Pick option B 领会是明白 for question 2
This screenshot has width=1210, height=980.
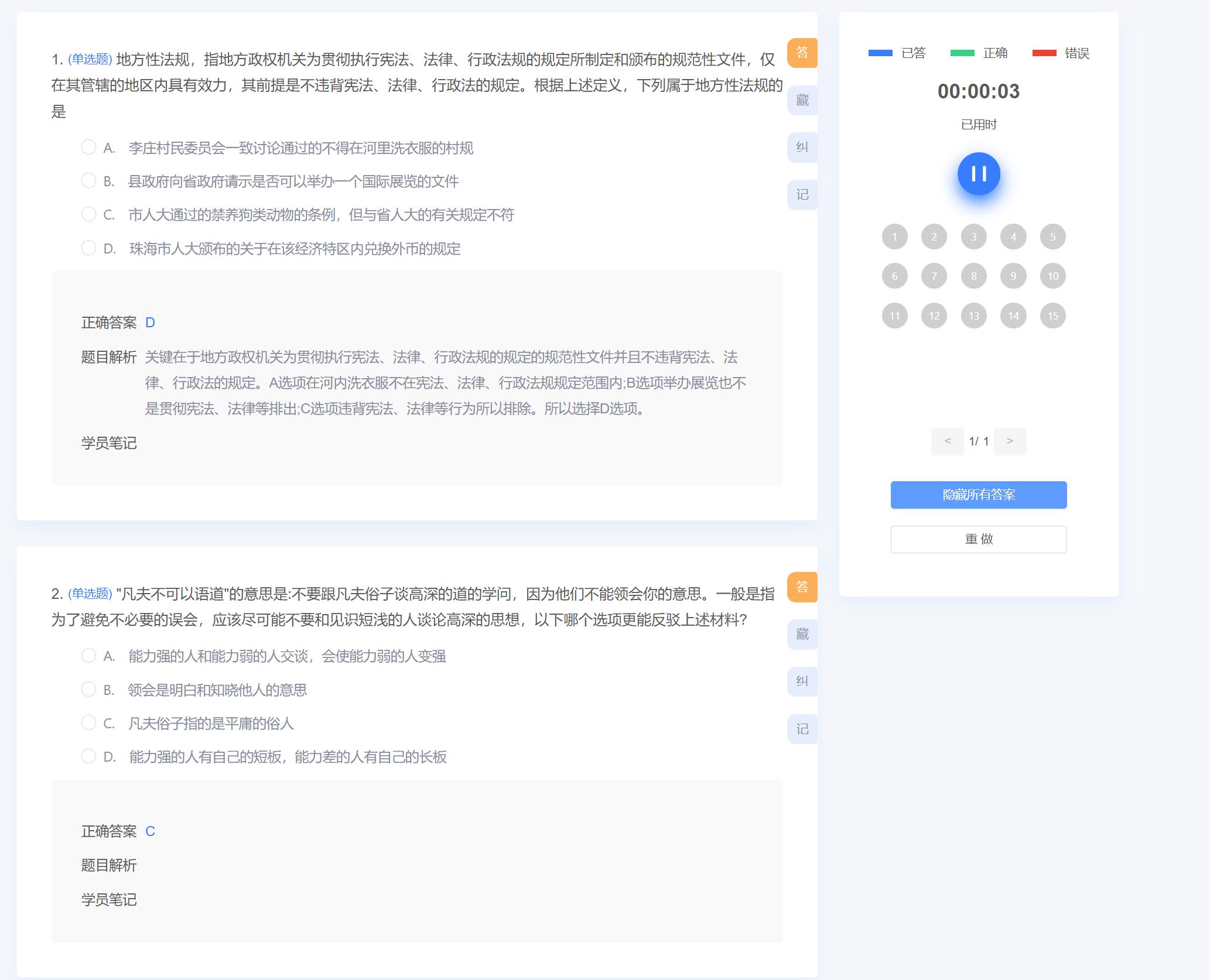click(88, 690)
